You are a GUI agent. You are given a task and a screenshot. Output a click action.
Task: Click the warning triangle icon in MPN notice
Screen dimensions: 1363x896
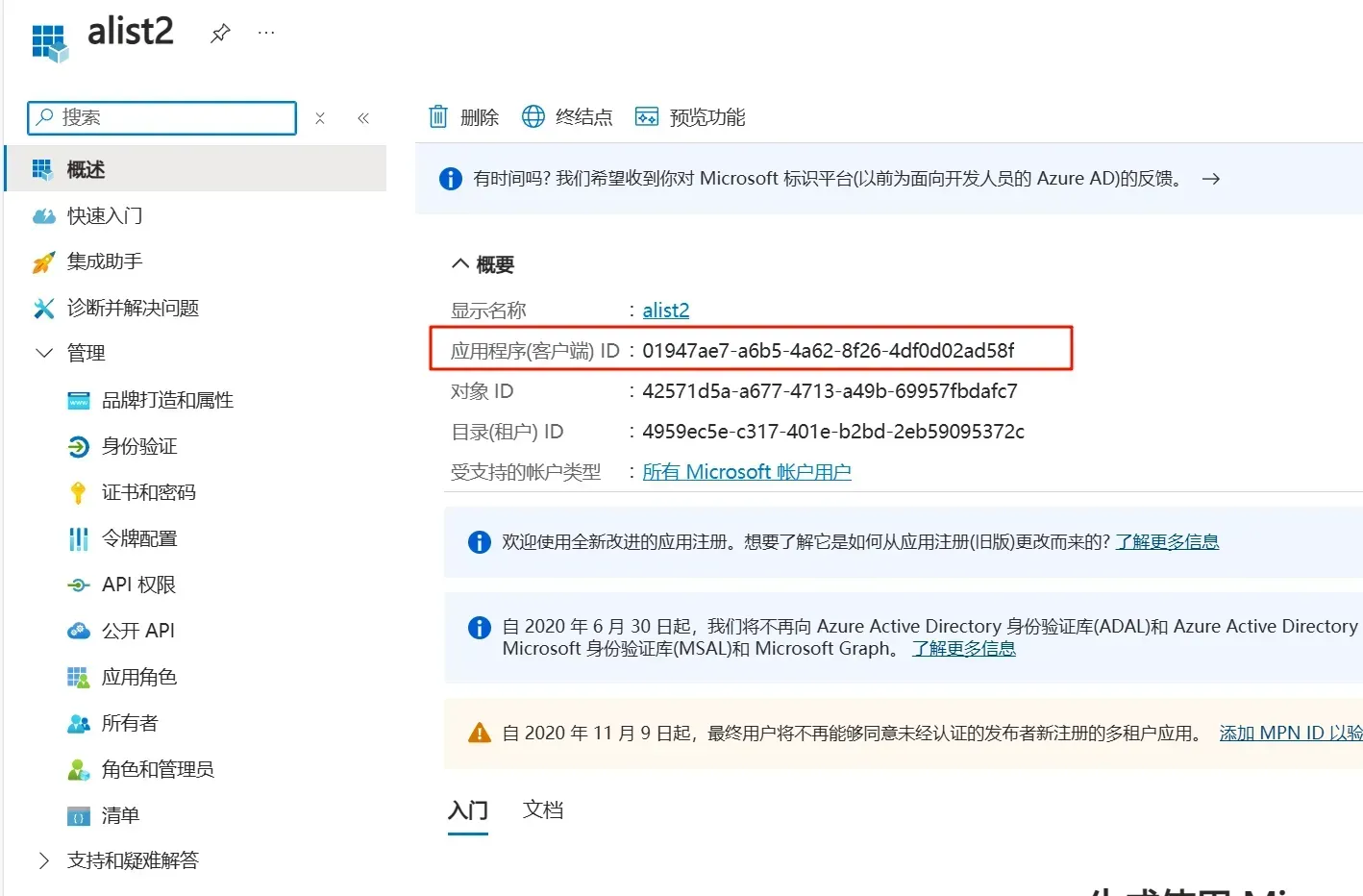point(479,734)
